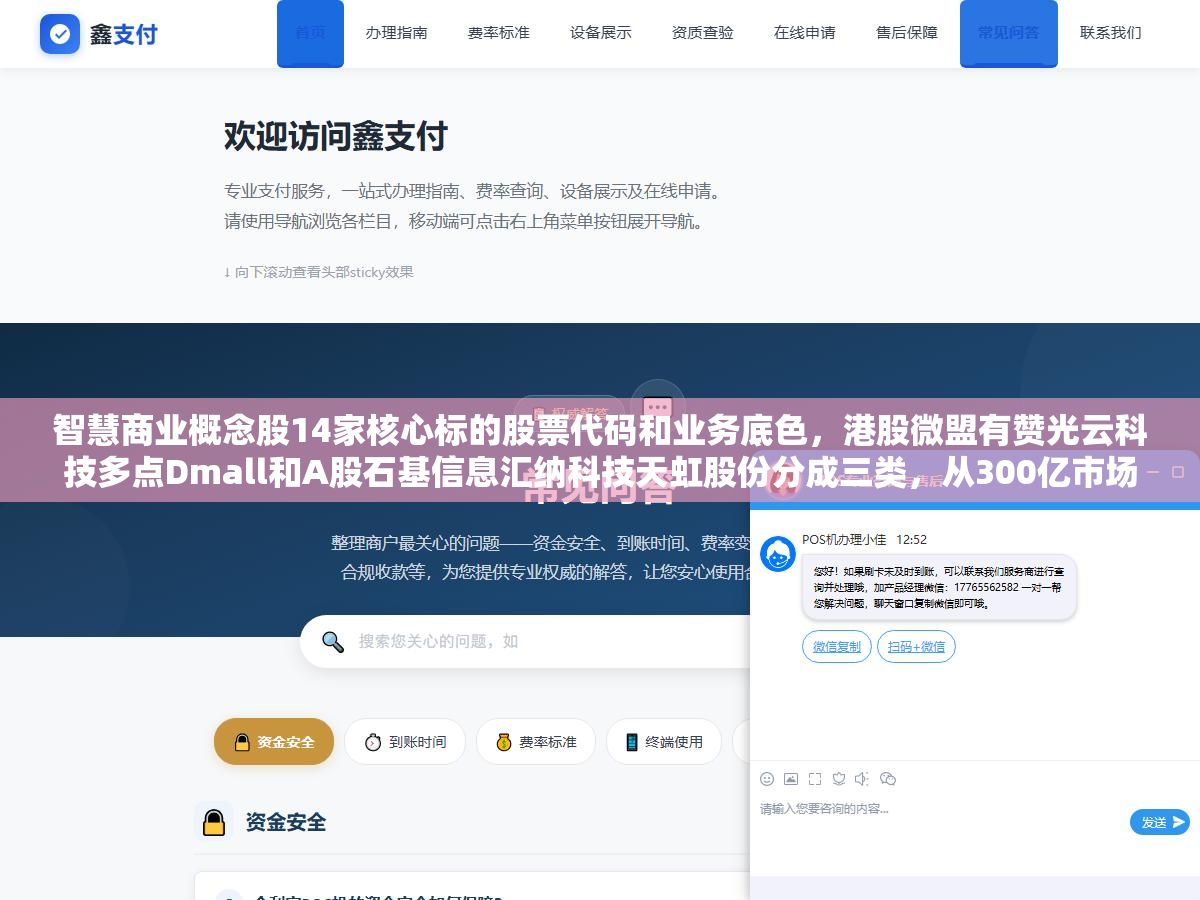Click the 资金安全 section heading text
Viewport: 1200px width, 900px height.
(x=286, y=822)
